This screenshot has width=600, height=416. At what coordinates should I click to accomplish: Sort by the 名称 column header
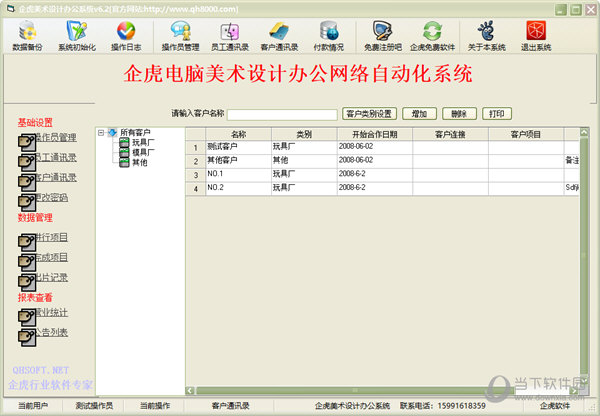(238, 134)
